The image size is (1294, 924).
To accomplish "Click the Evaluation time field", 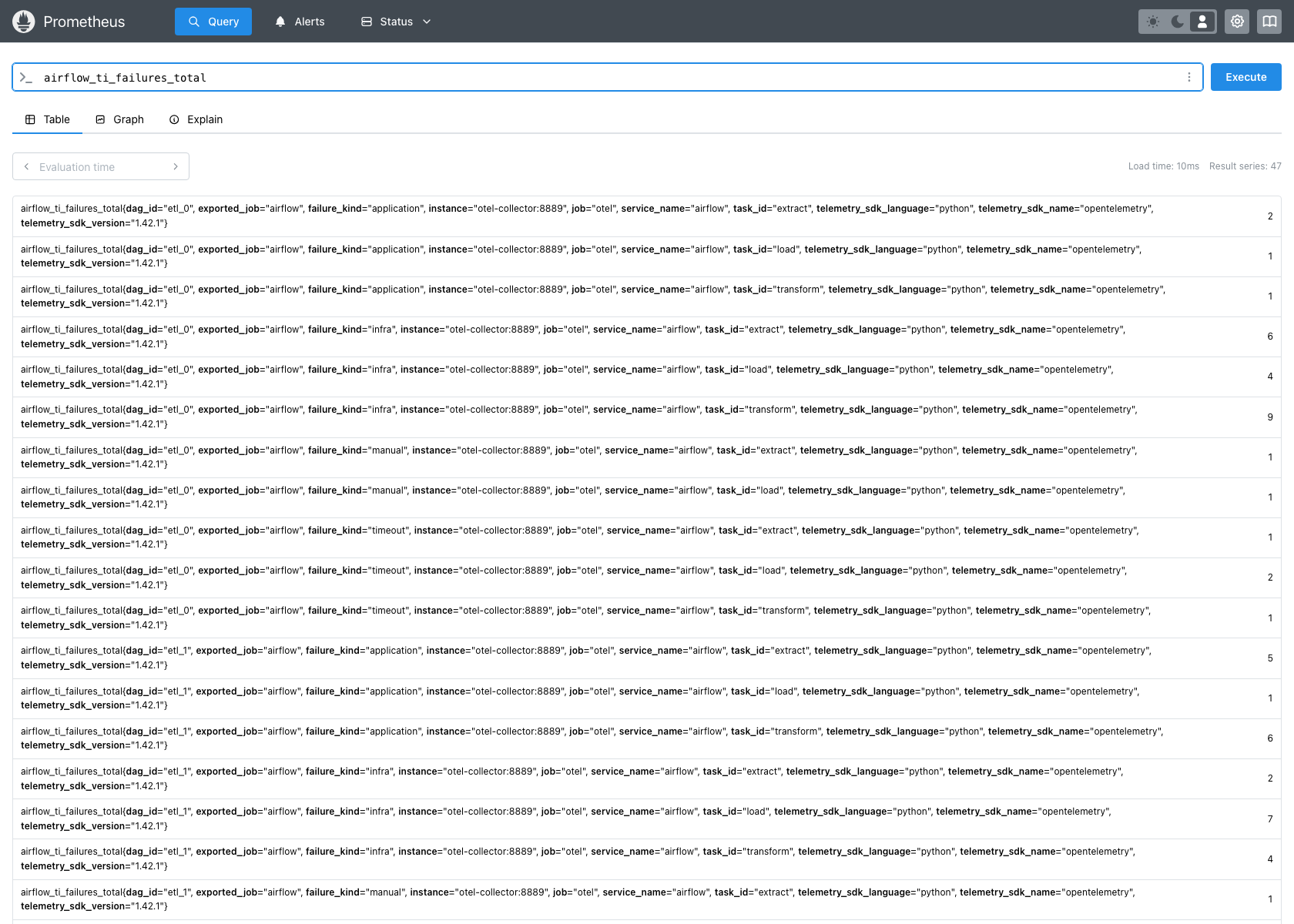I will pos(100,167).
